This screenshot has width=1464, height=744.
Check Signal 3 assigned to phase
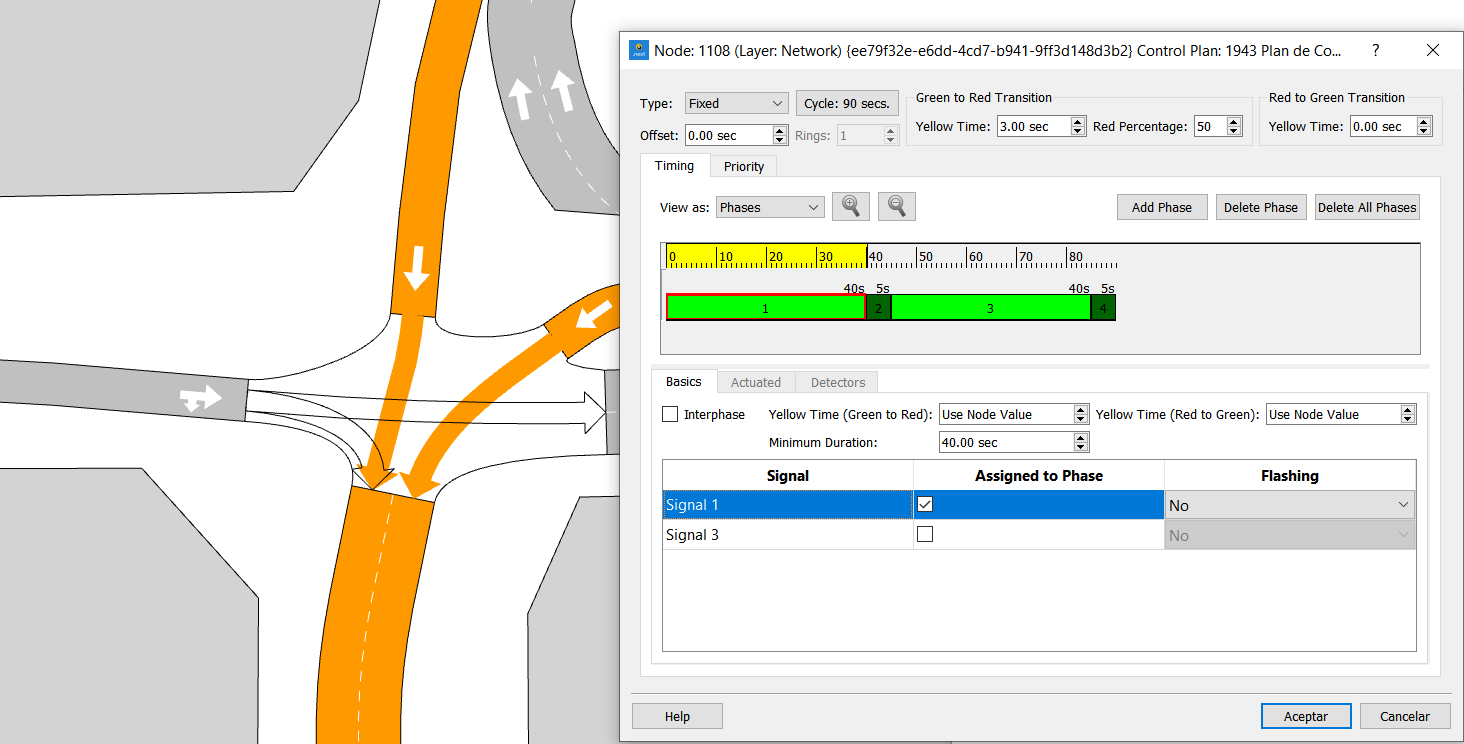(x=925, y=535)
